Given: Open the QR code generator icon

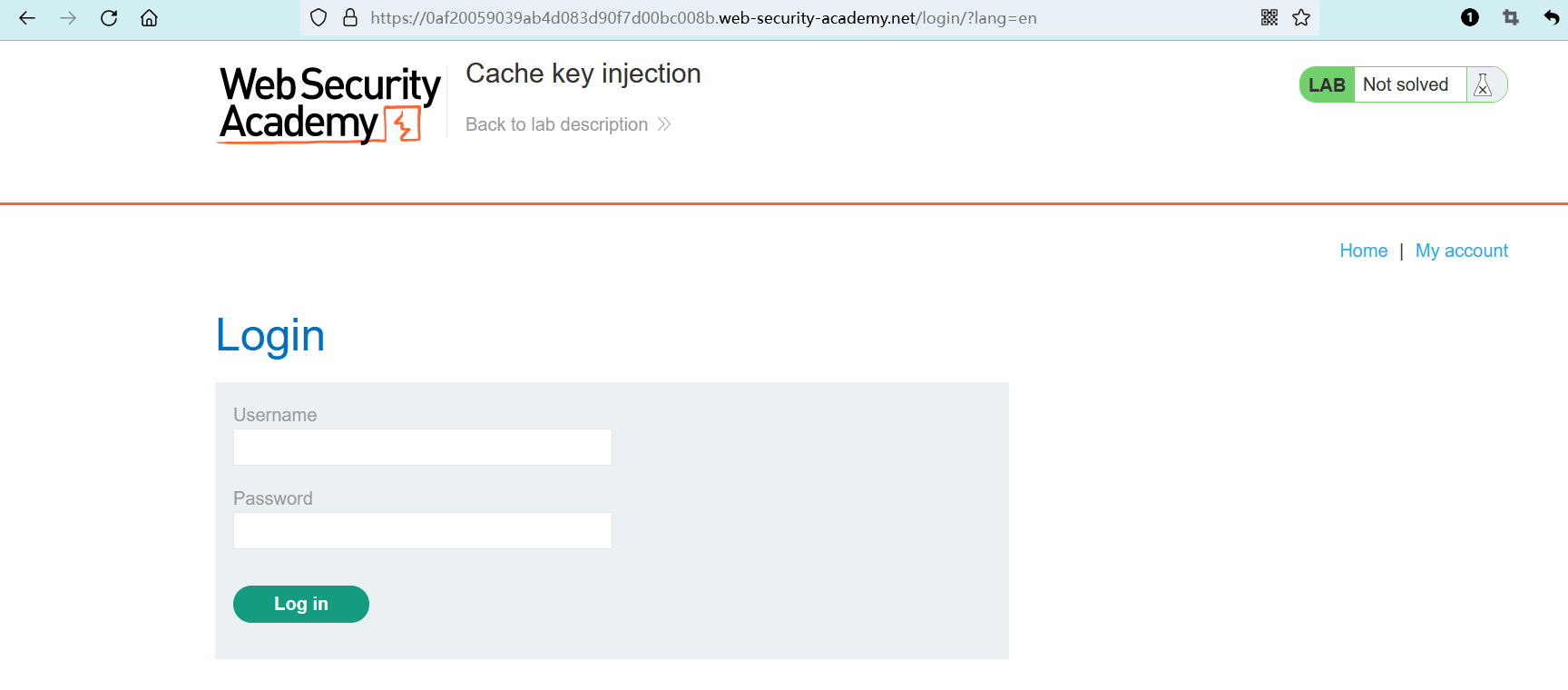Looking at the screenshot, I should click(x=1269, y=18).
